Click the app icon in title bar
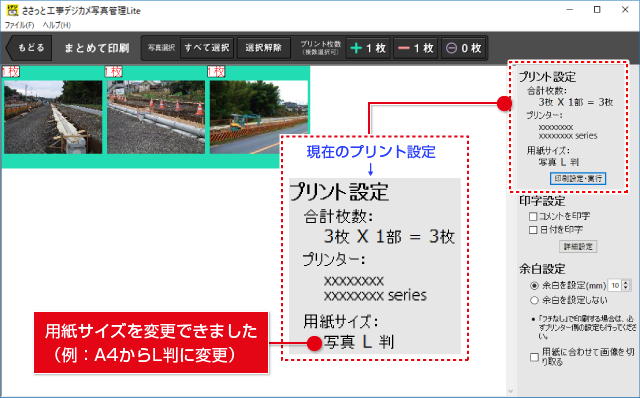This screenshot has width=640, height=398. pyautogui.click(x=12, y=10)
